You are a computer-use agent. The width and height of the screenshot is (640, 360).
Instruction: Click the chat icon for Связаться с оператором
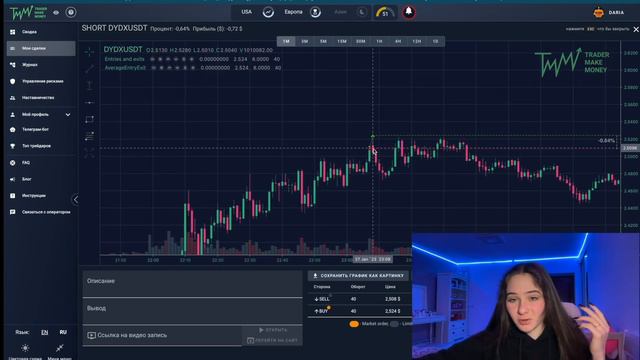13,212
